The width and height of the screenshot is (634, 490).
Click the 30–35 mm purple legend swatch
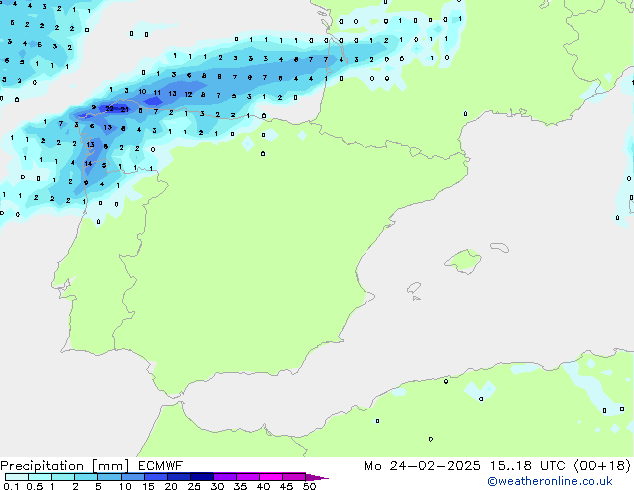pyautogui.click(x=224, y=477)
